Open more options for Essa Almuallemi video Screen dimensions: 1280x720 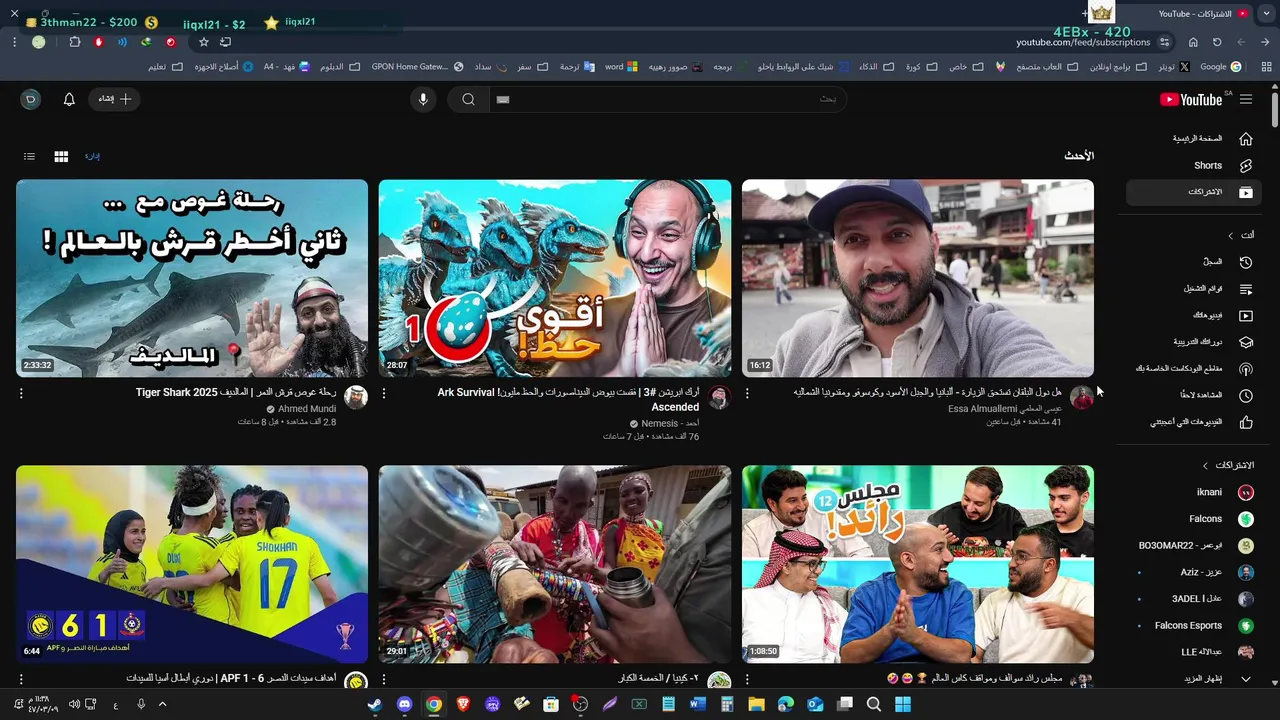[x=747, y=394]
